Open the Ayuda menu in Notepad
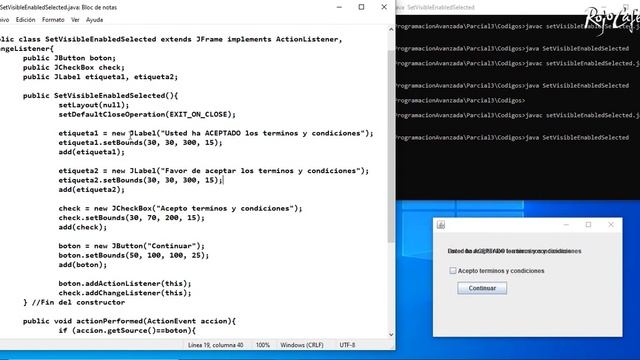Viewport: 640px width, 360px height. click(x=94, y=20)
